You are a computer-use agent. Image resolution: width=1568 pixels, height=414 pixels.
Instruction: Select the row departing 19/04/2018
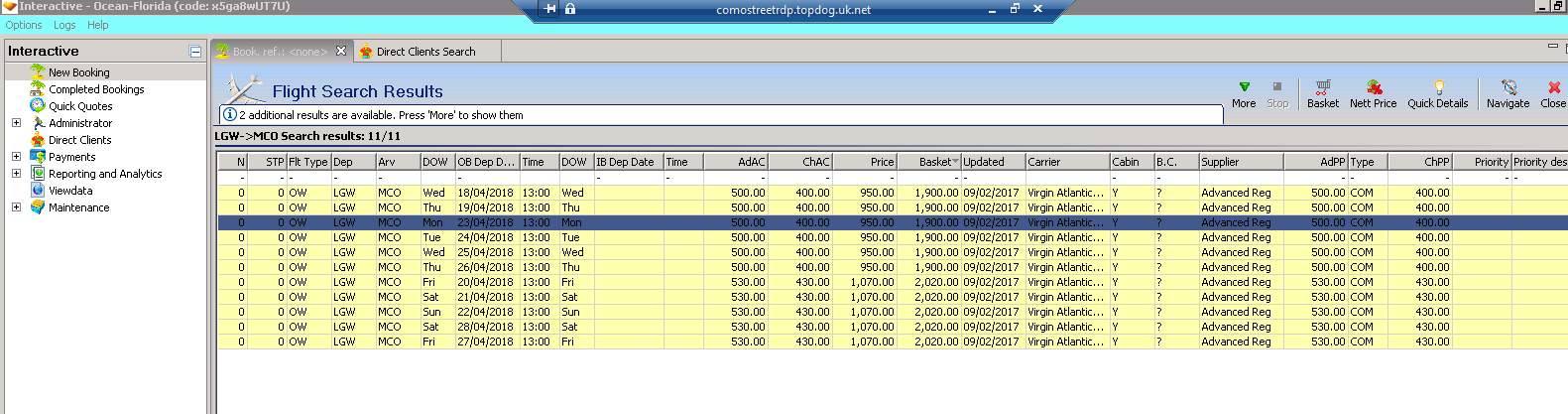pos(893,207)
